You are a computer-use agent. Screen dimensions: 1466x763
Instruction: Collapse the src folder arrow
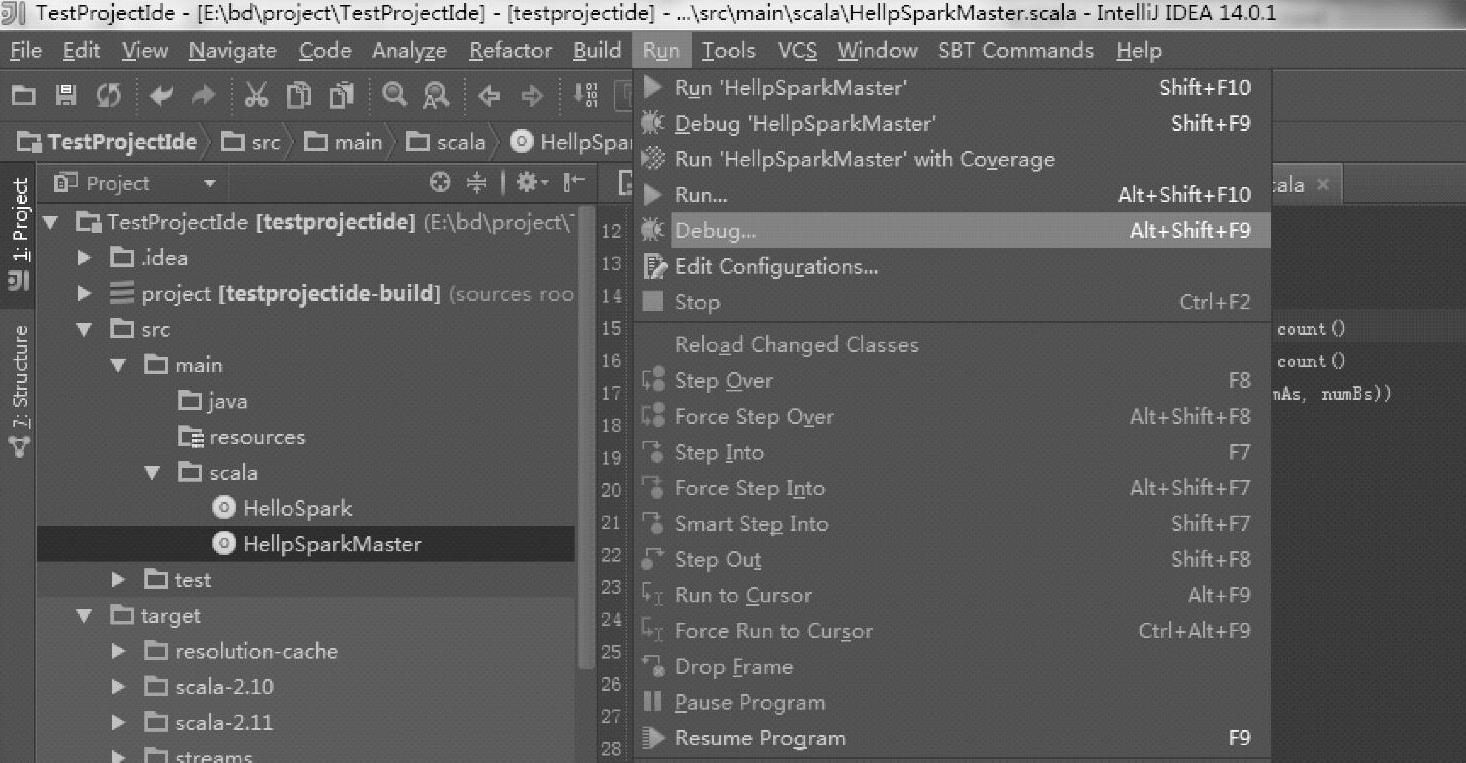coord(85,330)
